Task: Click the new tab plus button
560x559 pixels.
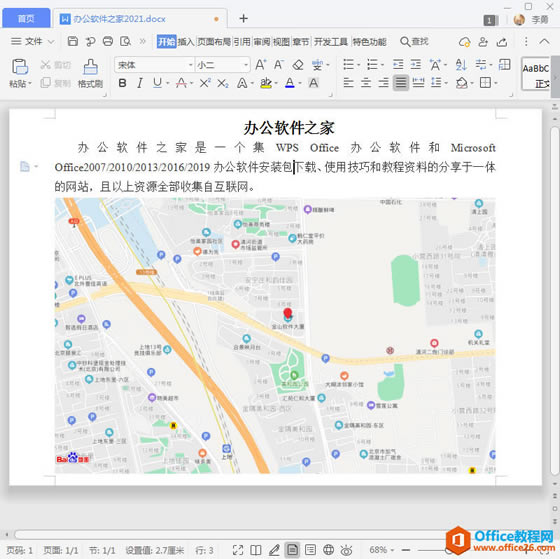Action: pos(244,18)
